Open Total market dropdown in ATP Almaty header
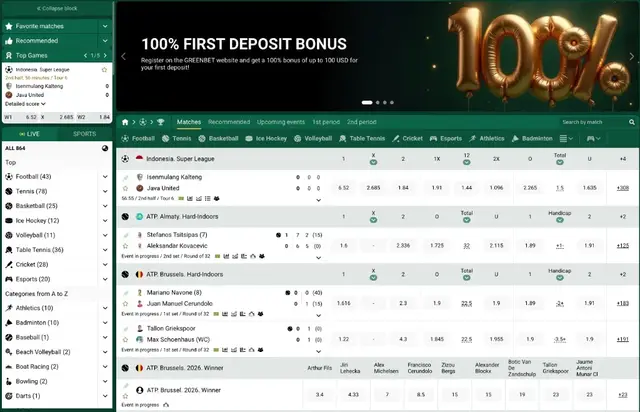The image size is (640, 412). (x=467, y=220)
